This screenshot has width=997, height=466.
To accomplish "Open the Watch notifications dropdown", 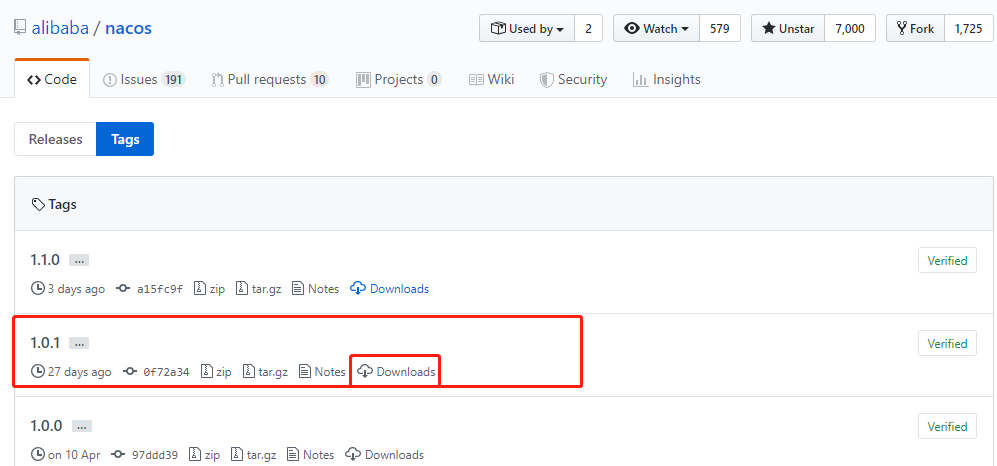I will click(656, 29).
